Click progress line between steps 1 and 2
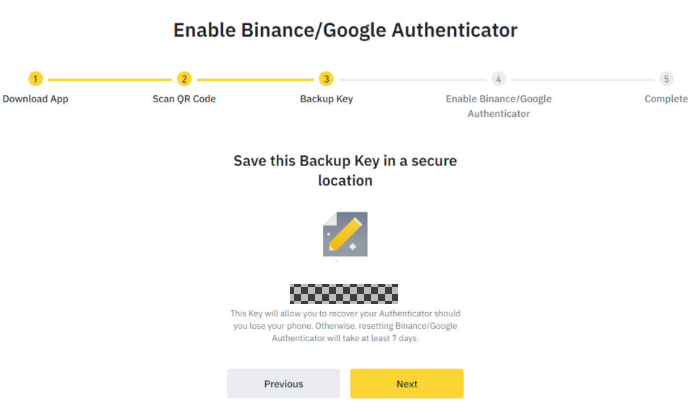 click(110, 79)
